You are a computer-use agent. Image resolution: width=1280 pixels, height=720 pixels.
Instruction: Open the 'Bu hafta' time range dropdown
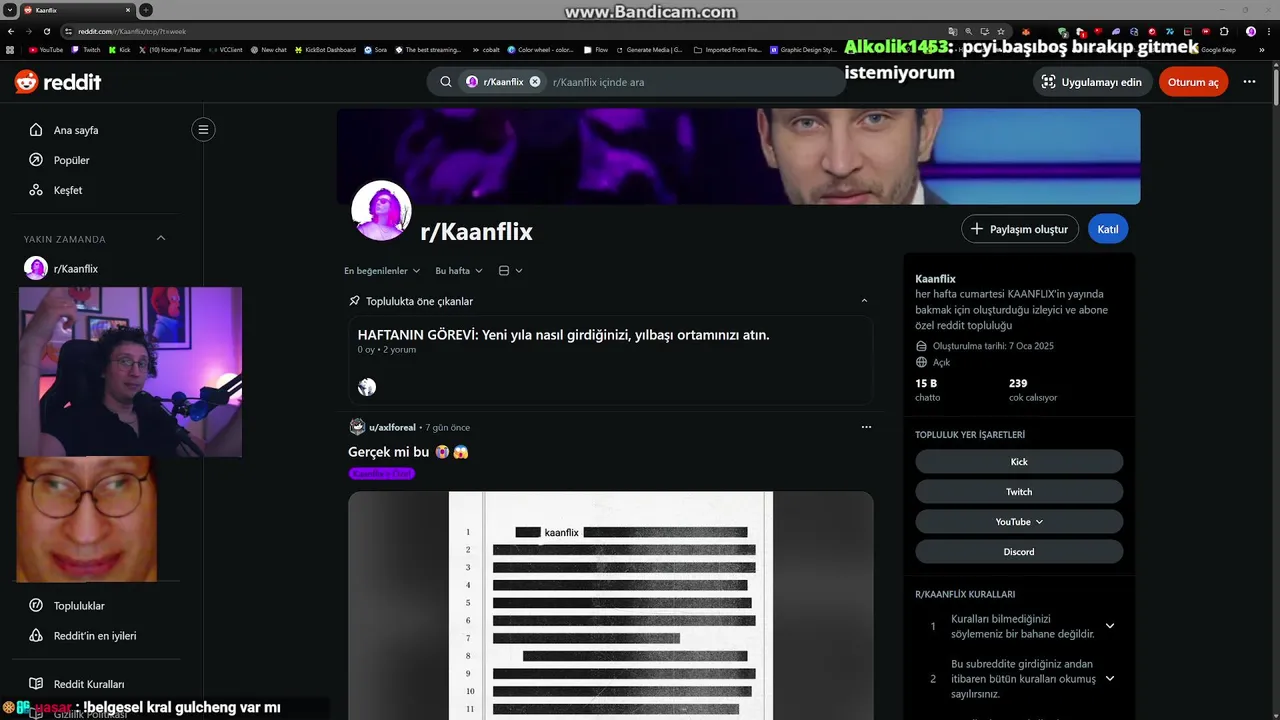pos(459,271)
